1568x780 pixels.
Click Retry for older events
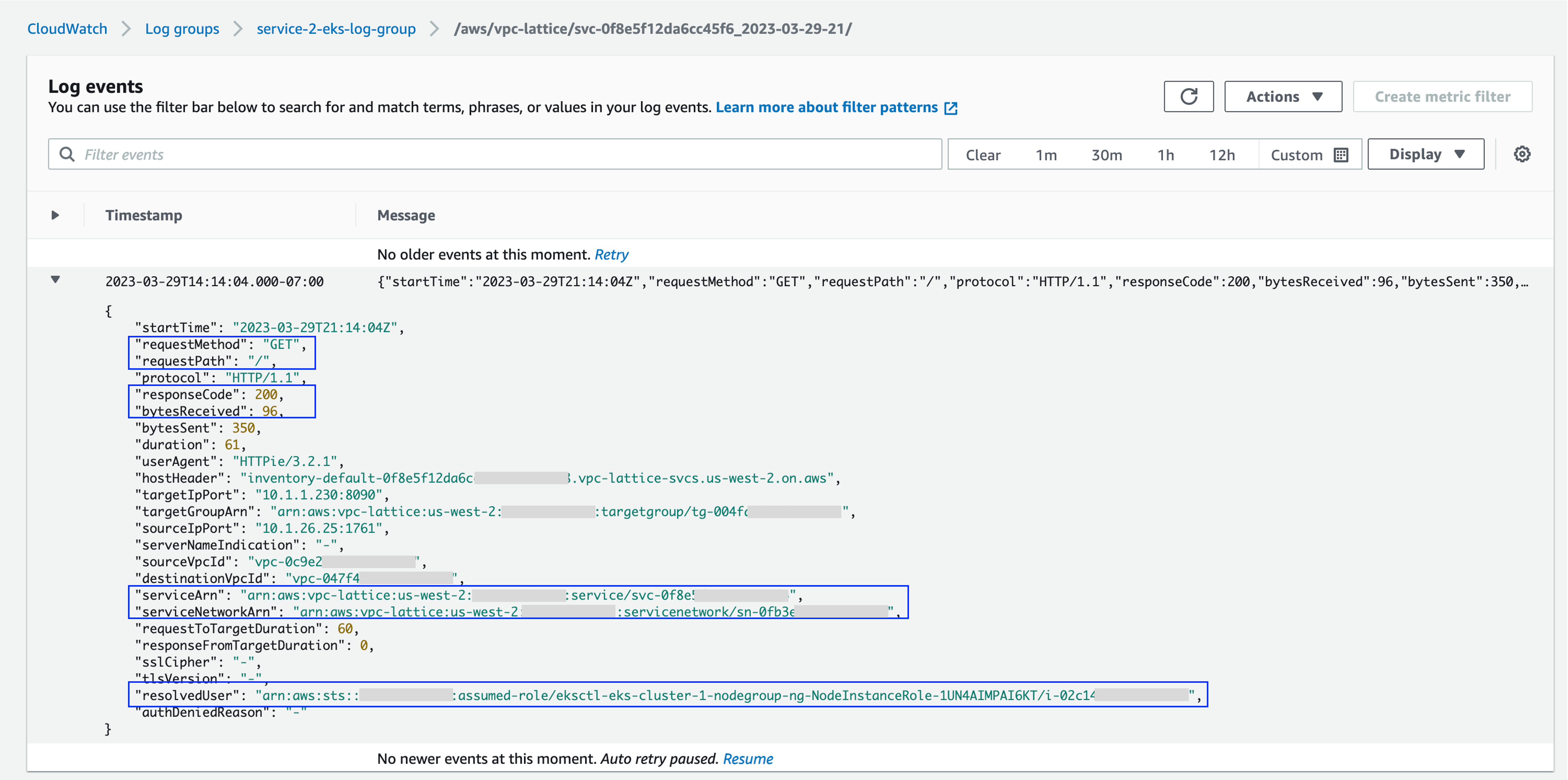point(611,254)
